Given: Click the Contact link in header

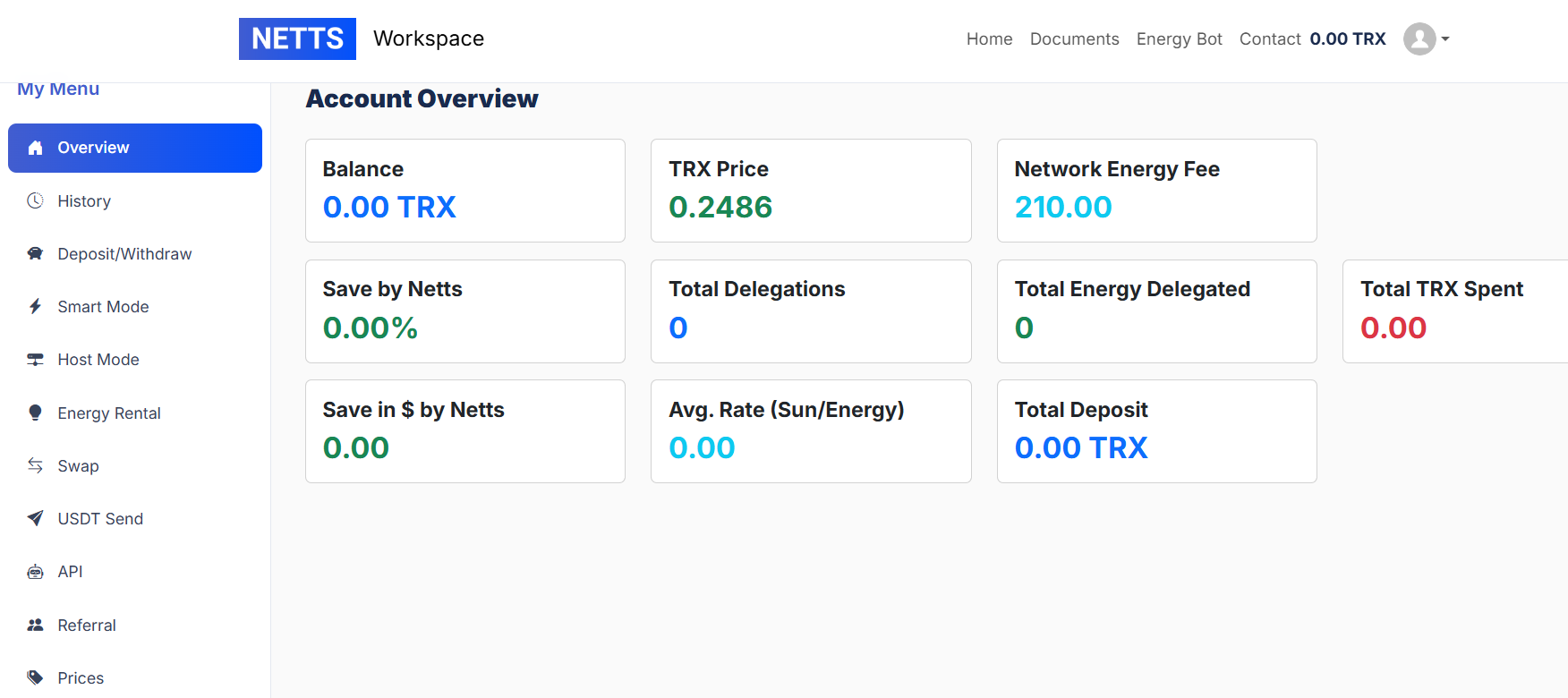Looking at the screenshot, I should [1269, 39].
